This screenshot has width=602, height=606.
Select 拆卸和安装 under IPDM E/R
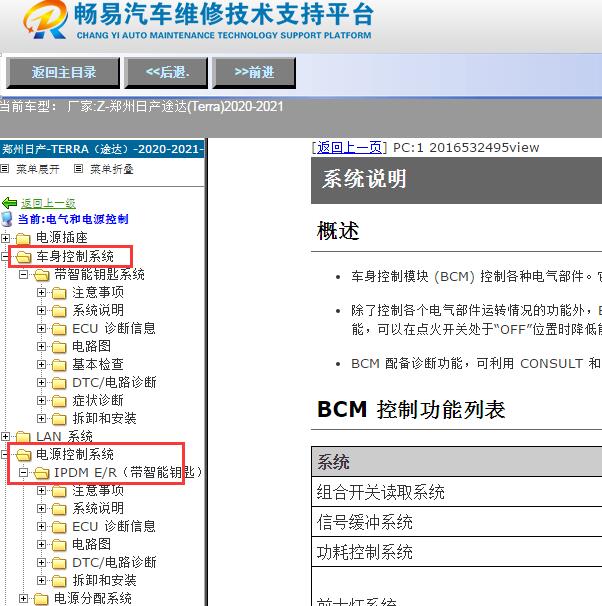point(104,580)
